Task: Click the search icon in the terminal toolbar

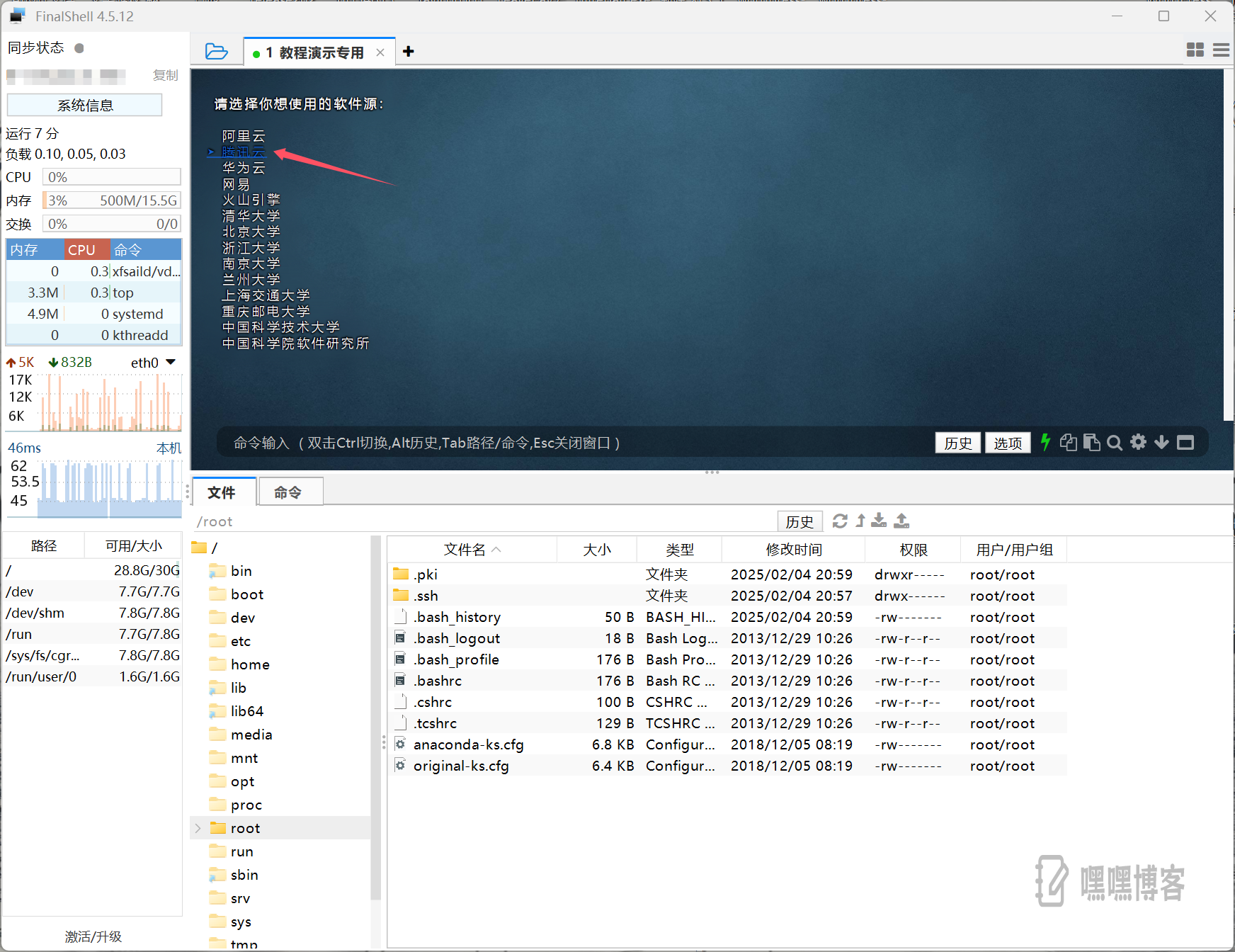Action: pos(1115,443)
